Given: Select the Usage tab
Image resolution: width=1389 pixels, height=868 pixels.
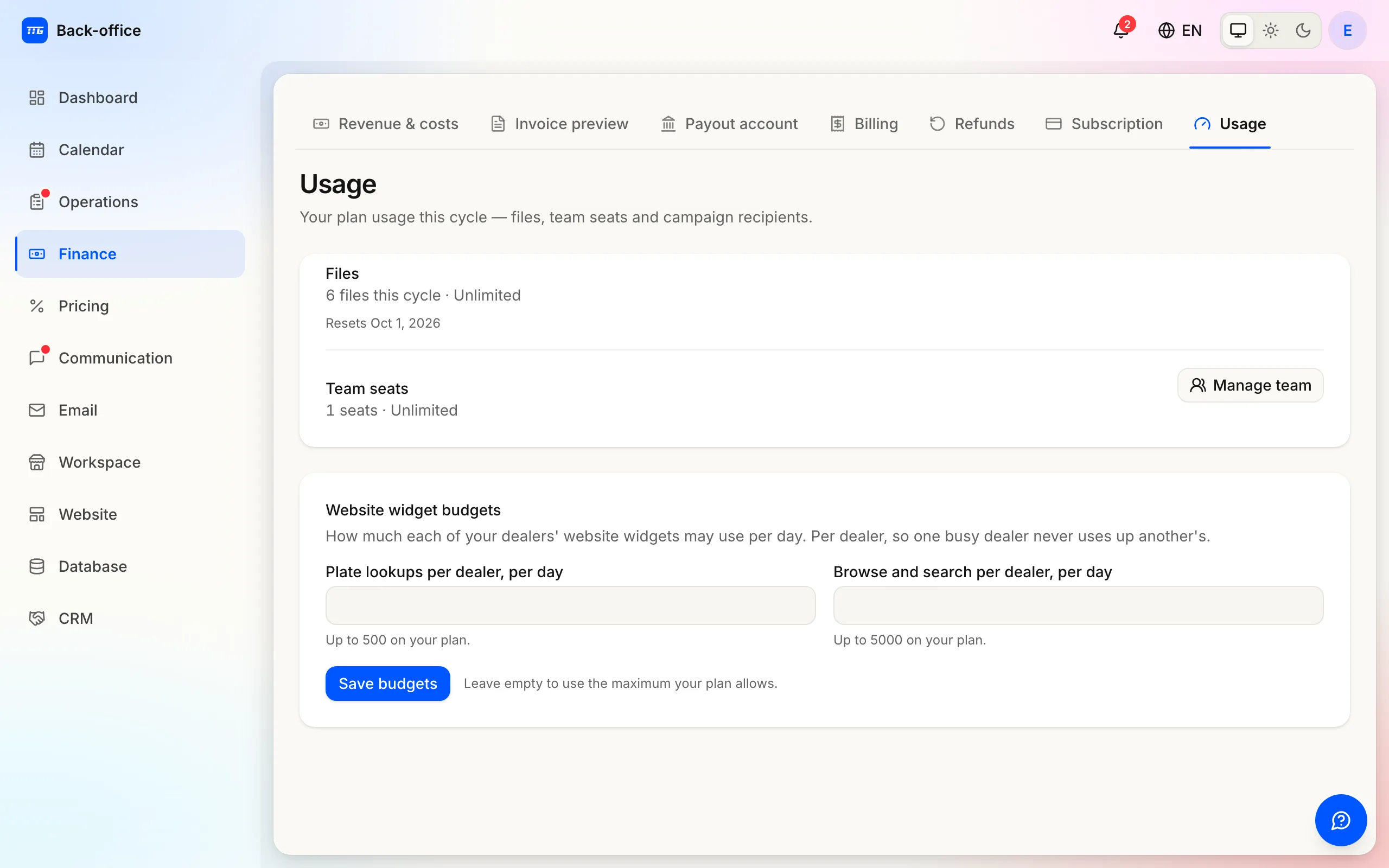Looking at the screenshot, I should coord(1230,124).
